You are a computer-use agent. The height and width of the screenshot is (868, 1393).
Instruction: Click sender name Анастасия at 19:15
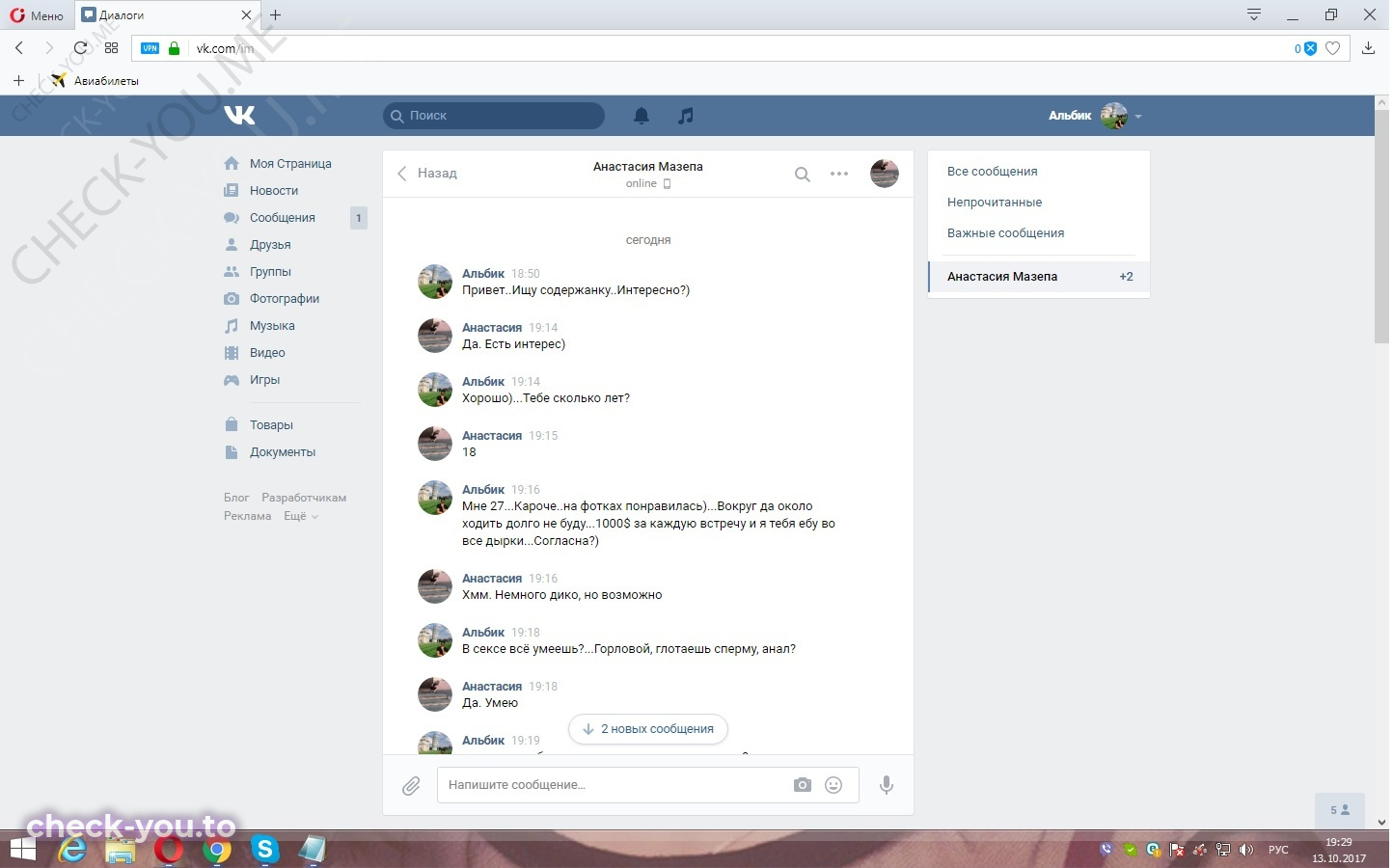pyautogui.click(x=492, y=436)
